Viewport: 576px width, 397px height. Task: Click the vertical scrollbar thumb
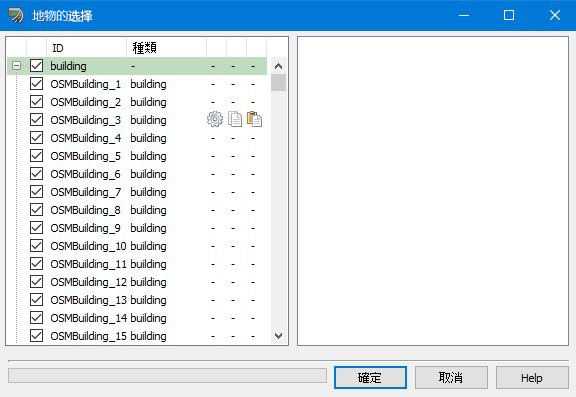(278, 83)
